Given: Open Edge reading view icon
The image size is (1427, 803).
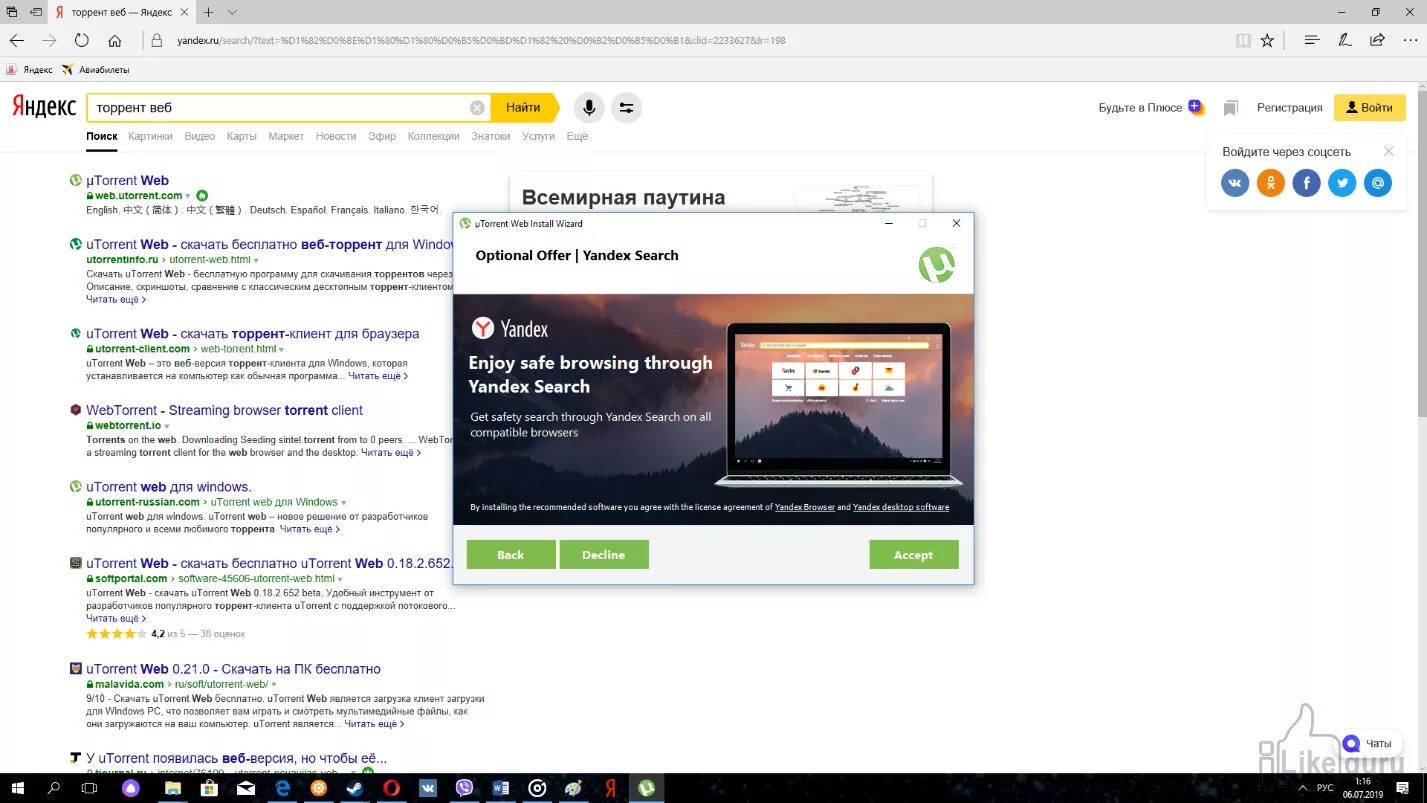Looking at the screenshot, I should [1243, 41].
